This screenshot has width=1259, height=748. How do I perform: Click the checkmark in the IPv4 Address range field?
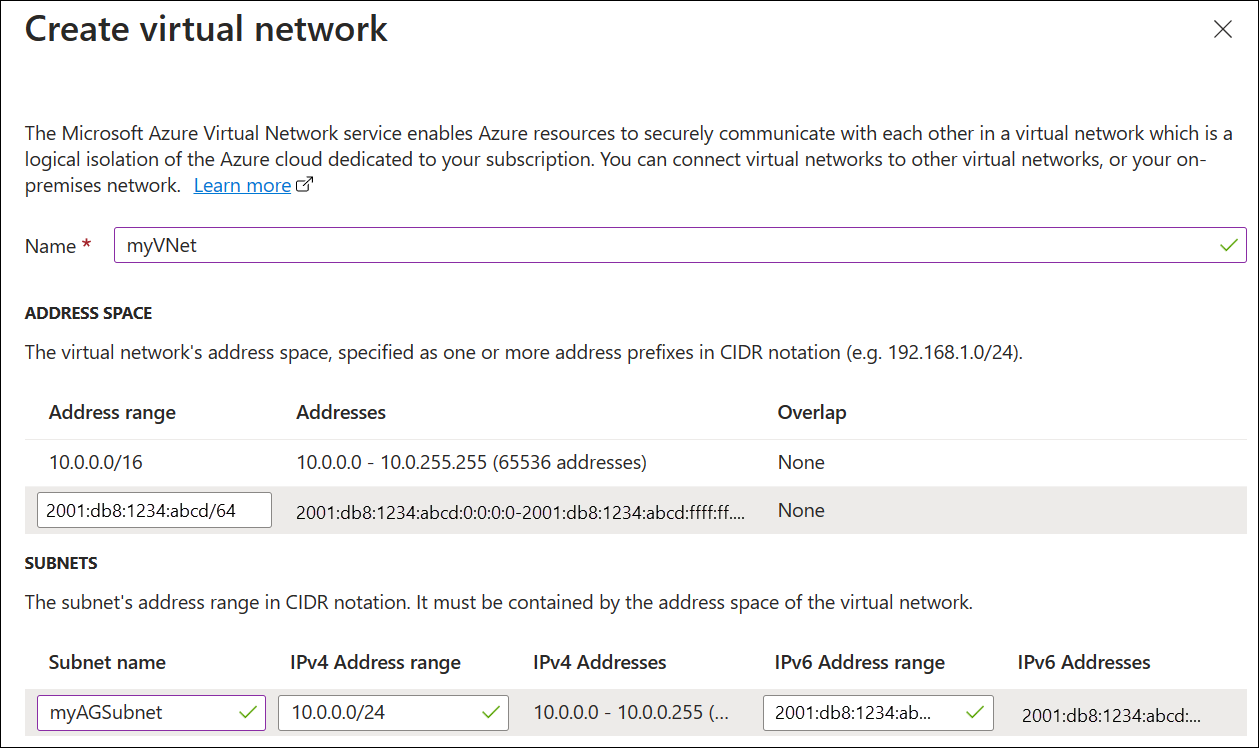[489, 713]
